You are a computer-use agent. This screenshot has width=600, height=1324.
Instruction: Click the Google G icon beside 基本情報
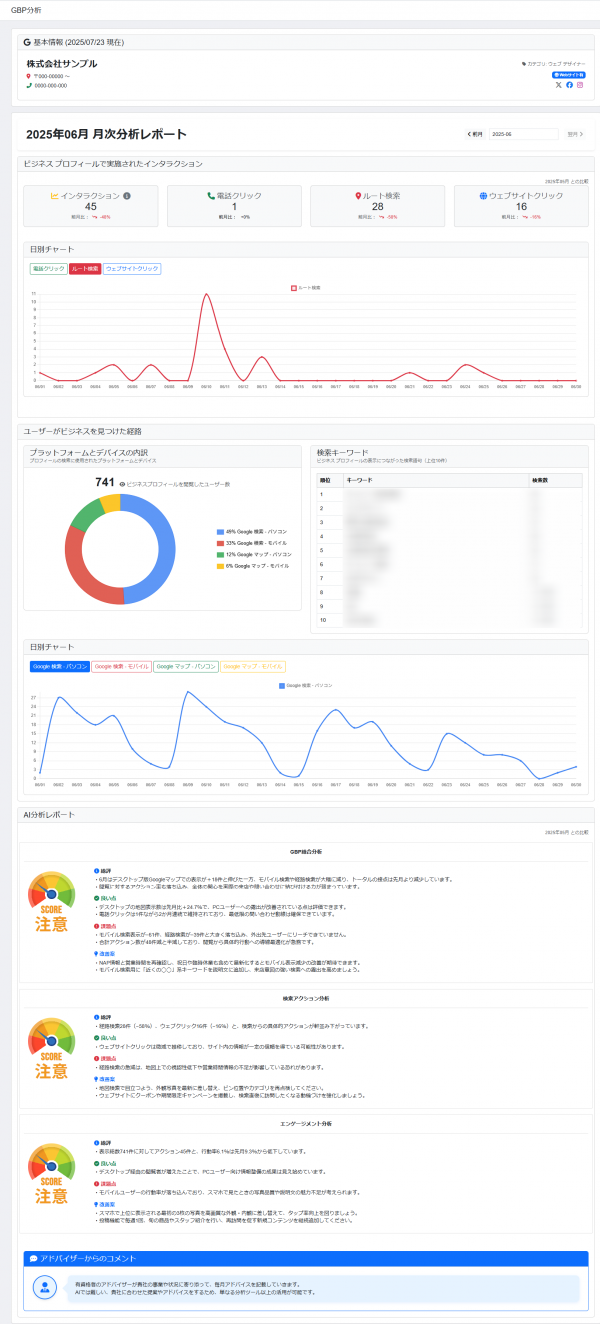(28, 43)
